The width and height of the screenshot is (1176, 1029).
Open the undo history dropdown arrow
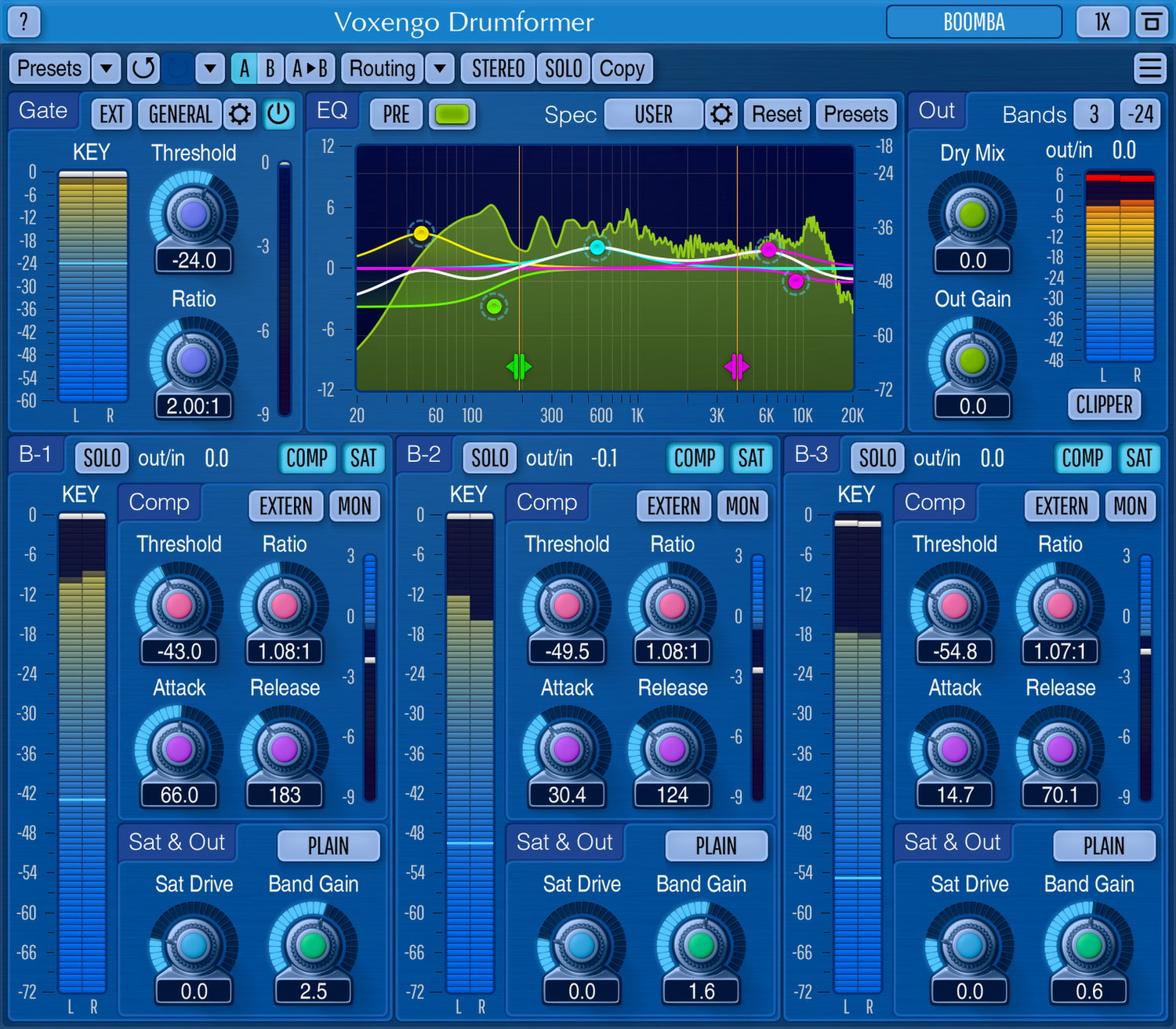[209, 69]
